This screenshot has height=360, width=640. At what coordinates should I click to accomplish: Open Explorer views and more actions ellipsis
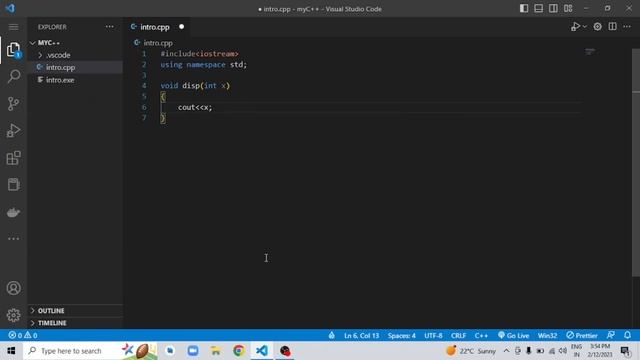[x=109, y=27]
